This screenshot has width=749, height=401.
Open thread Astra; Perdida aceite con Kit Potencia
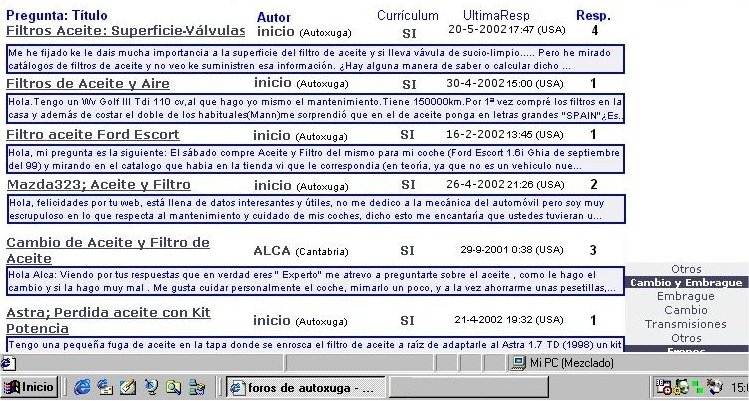[x=108, y=321]
